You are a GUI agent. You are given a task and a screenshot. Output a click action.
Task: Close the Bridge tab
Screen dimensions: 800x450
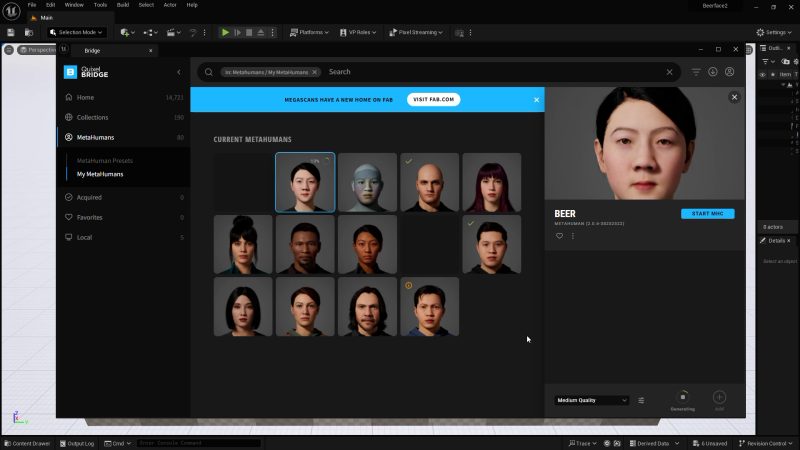(x=151, y=51)
